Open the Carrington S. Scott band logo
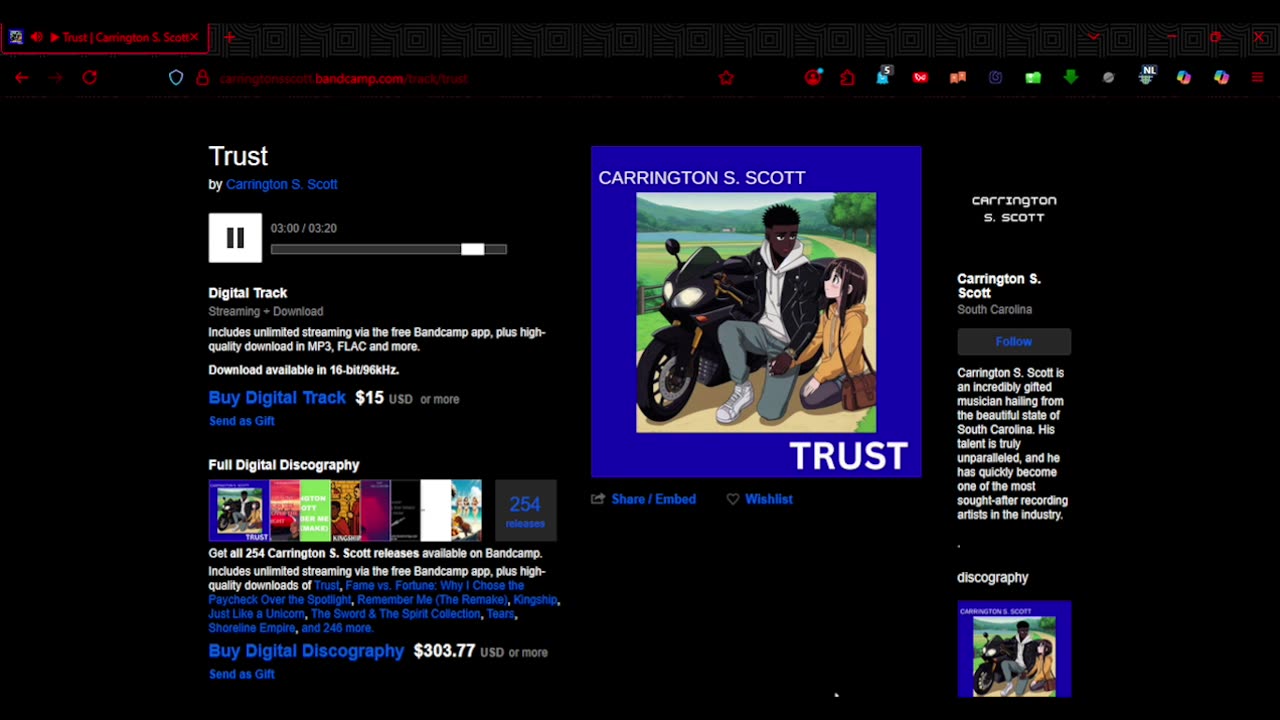The image size is (1280, 720). point(1014,208)
